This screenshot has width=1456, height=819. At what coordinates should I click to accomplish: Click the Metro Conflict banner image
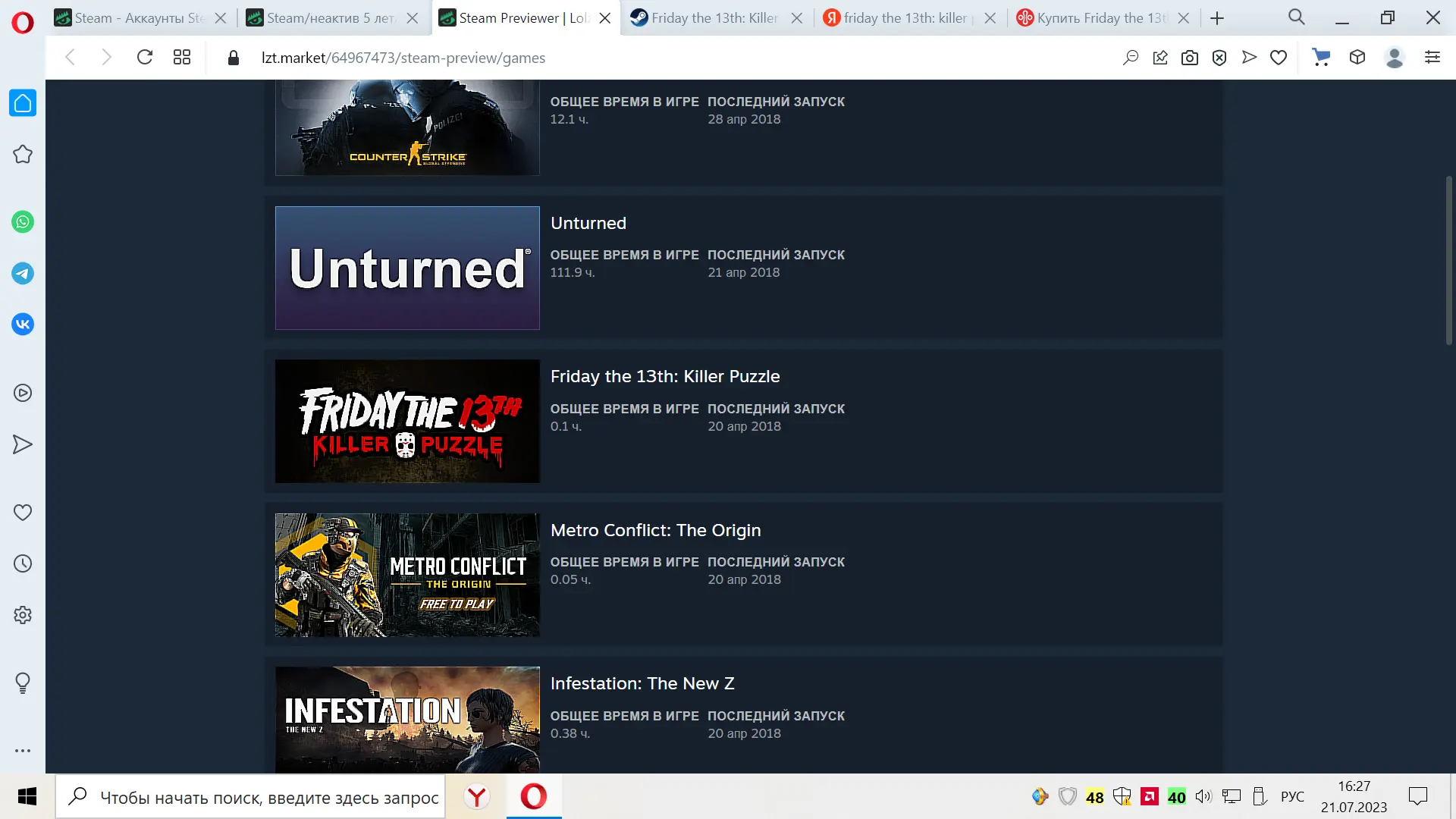pos(407,575)
